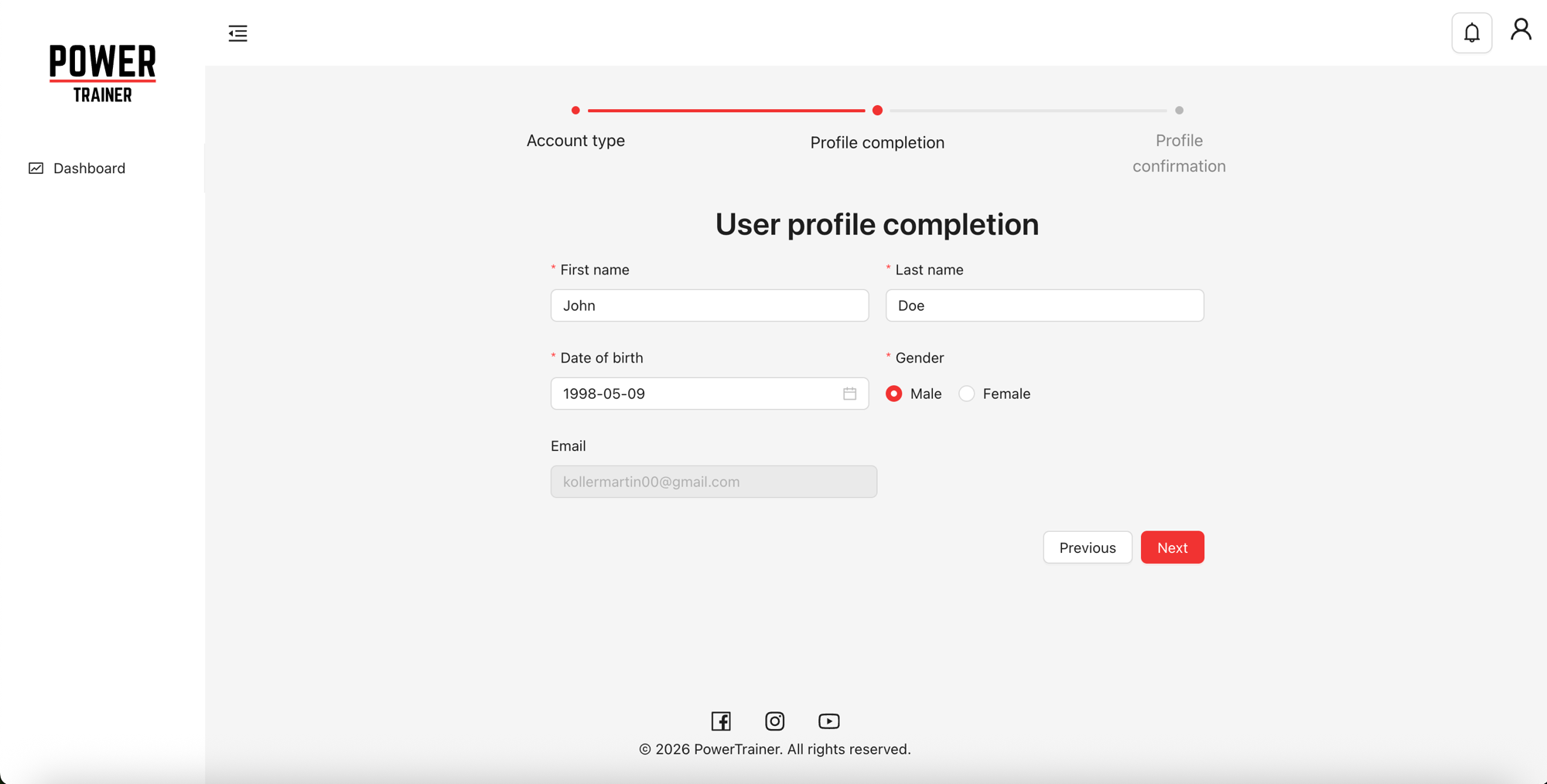Click the Power Trainer logo
This screenshot has height=784, width=1547.
click(103, 73)
